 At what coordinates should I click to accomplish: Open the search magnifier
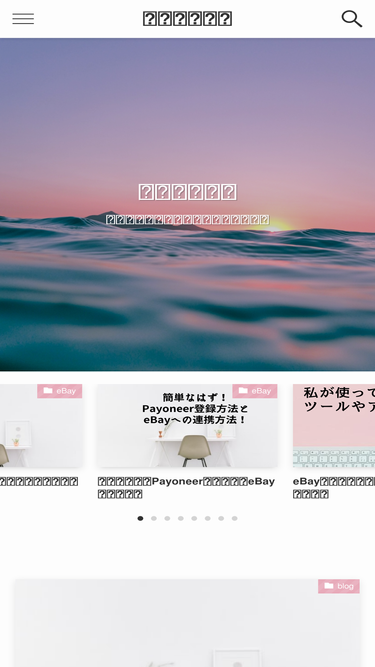click(352, 19)
